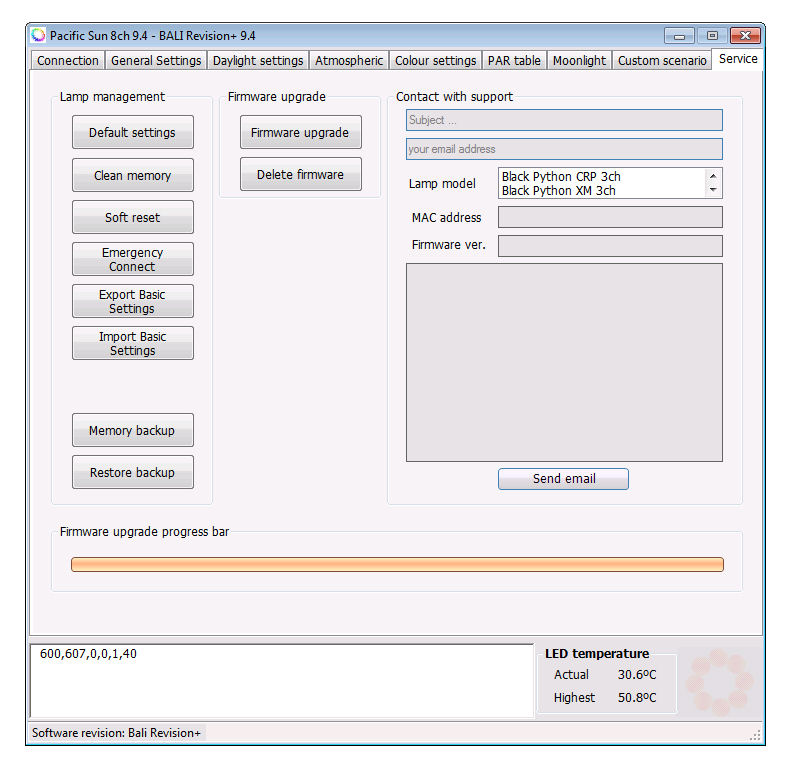Start the Firmware upgrade

point(300,132)
